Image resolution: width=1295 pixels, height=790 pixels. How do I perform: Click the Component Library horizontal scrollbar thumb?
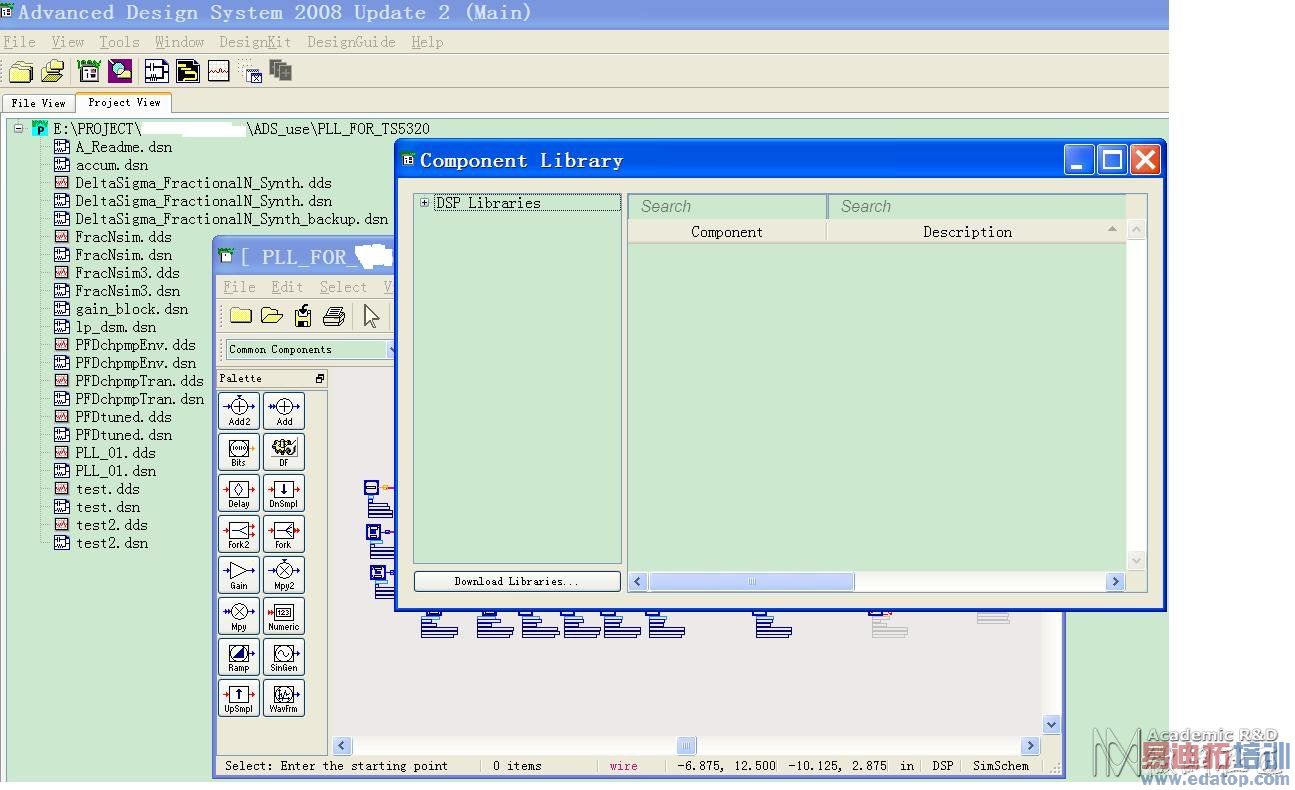coord(751,581)
